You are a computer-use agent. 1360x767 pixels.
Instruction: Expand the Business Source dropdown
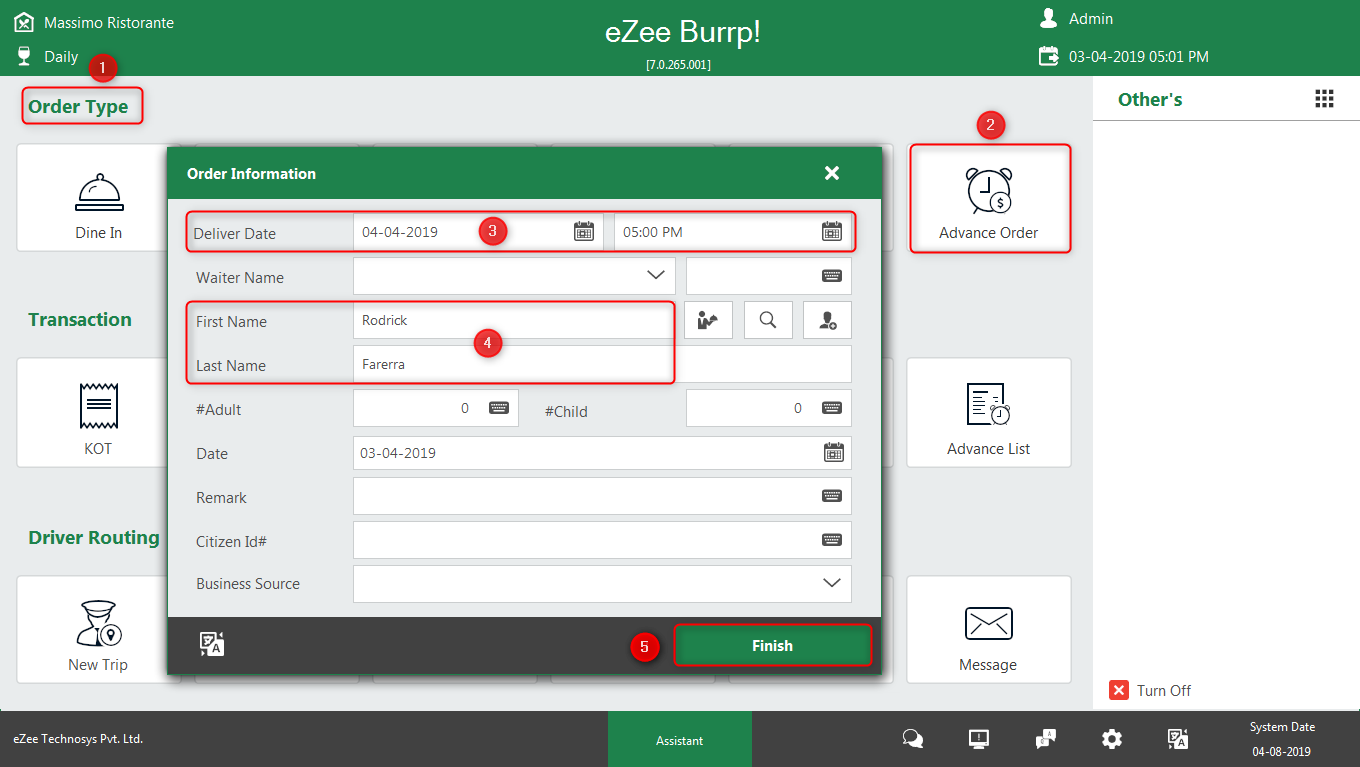click(x=832, y=583)
